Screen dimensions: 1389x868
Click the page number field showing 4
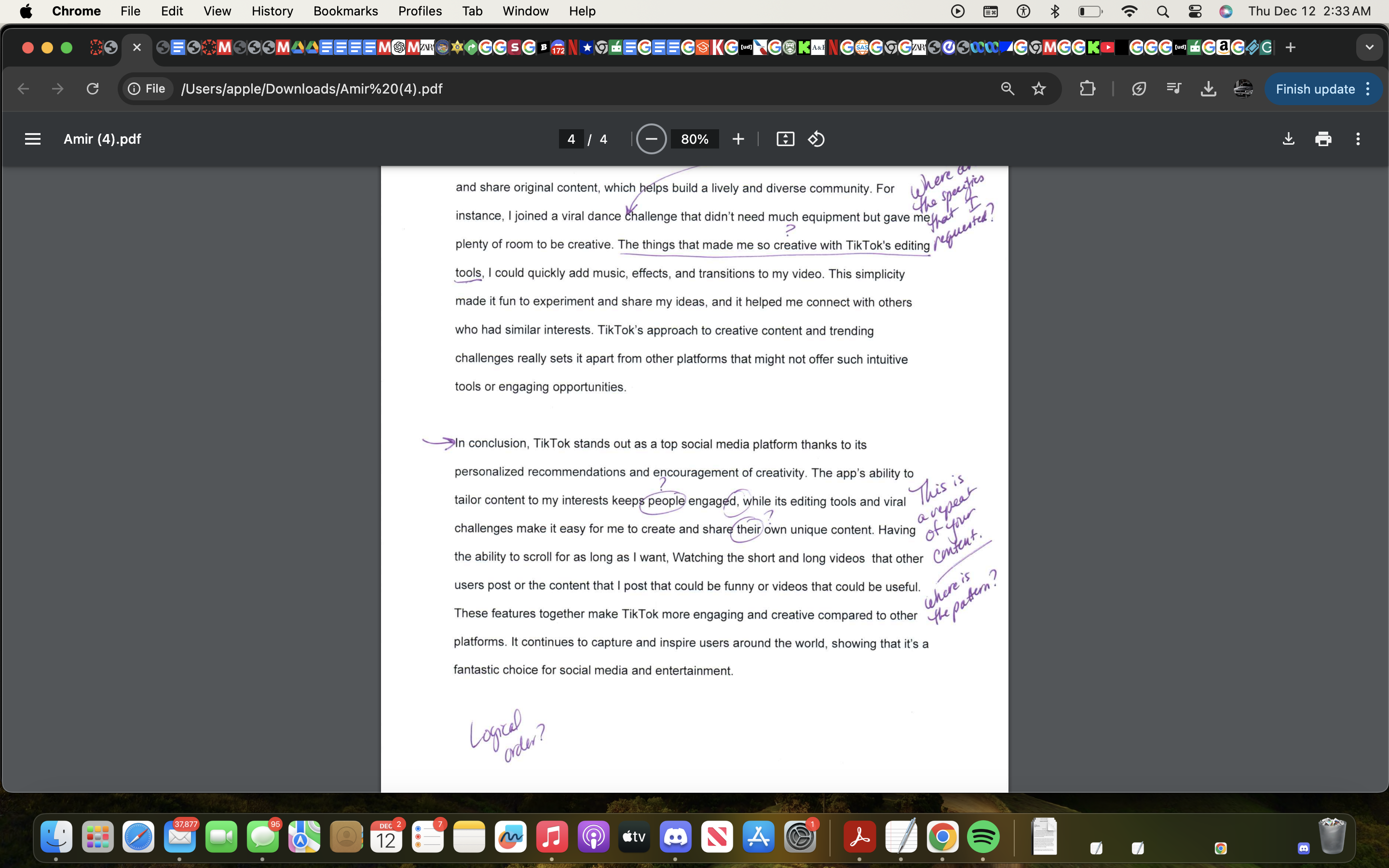(571, 138)
